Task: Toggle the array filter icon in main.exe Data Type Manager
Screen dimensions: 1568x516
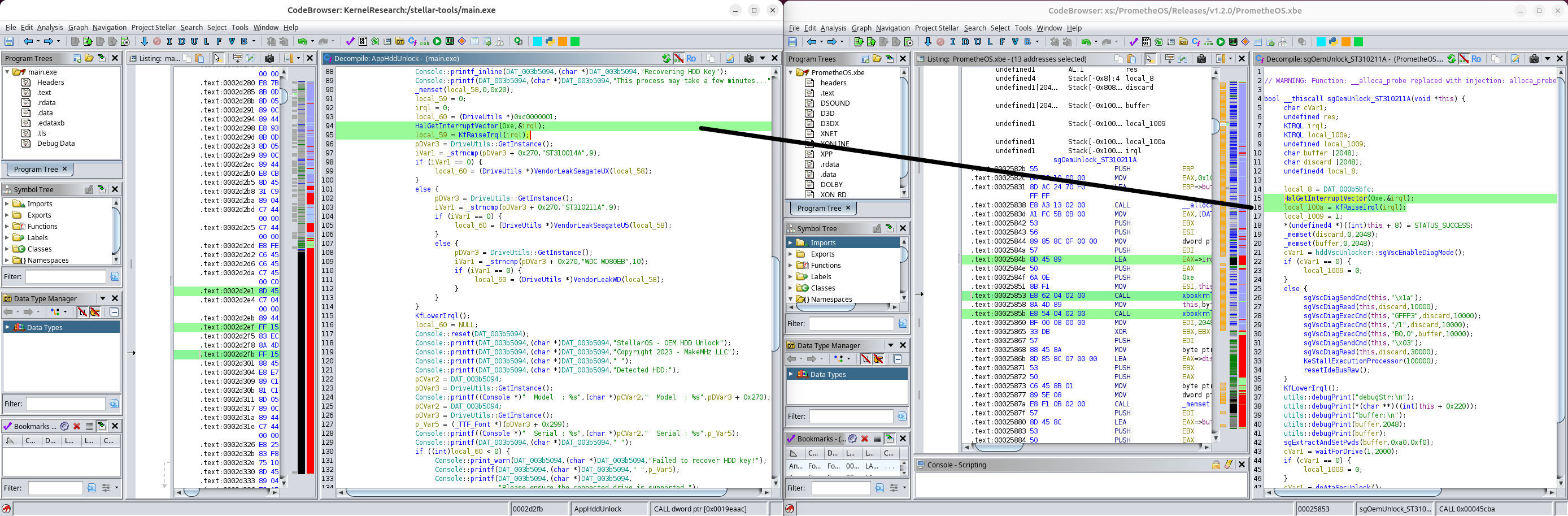Action: (82, 312)
